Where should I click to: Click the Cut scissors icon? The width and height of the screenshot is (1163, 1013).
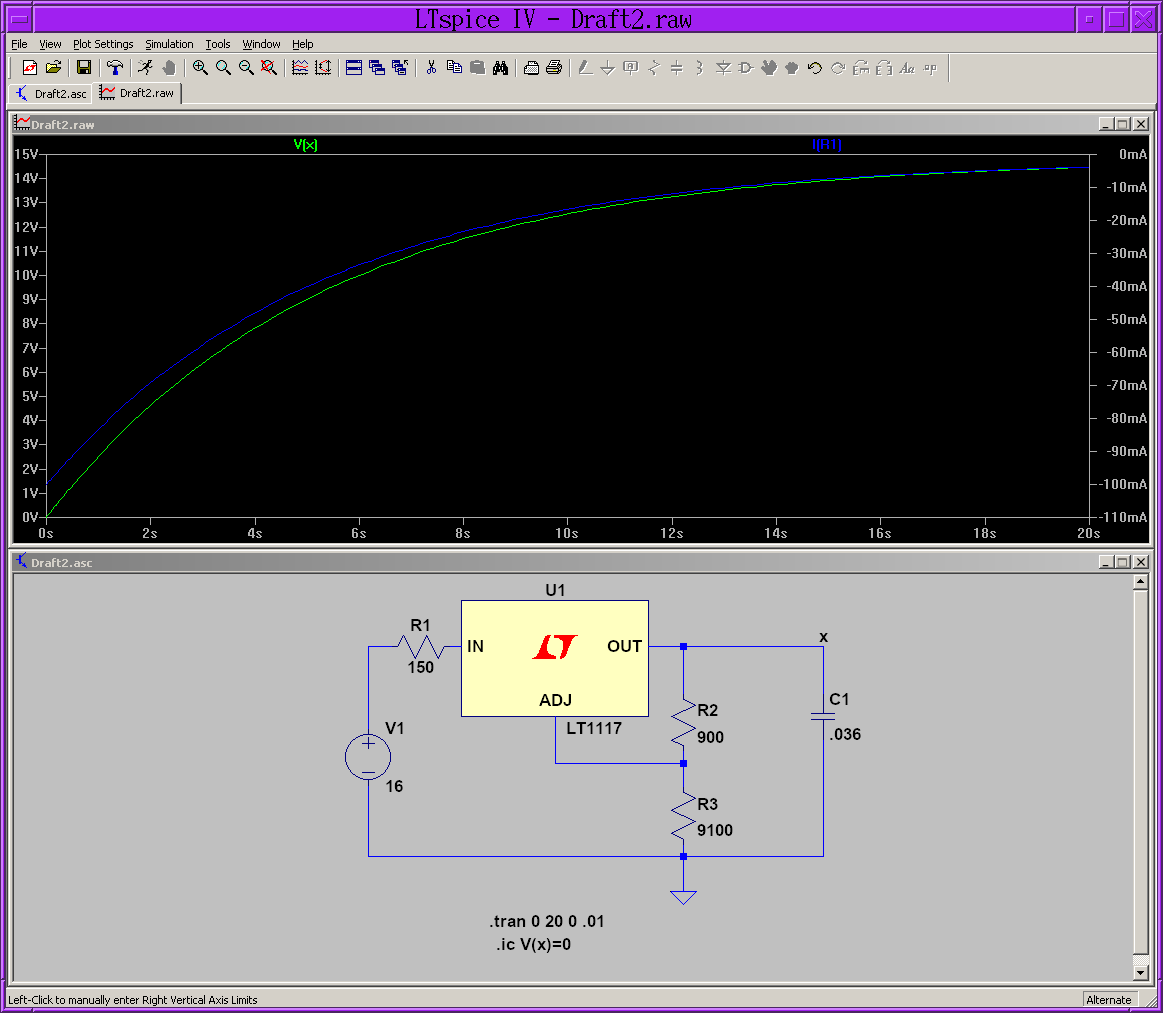pos(431,68)
